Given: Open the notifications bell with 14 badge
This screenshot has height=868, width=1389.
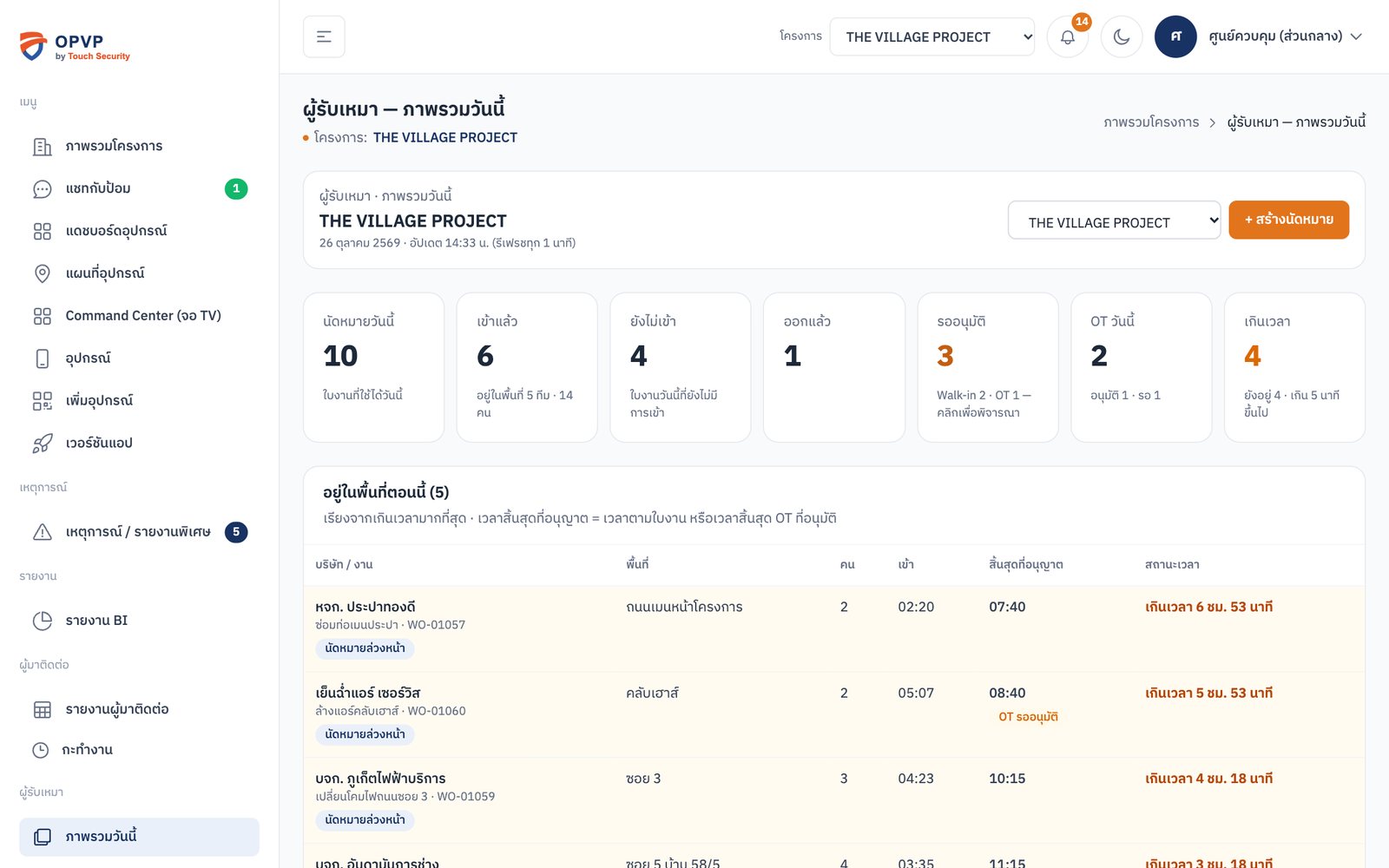Looking at the screenshot, I should [x=1068, y=36].
